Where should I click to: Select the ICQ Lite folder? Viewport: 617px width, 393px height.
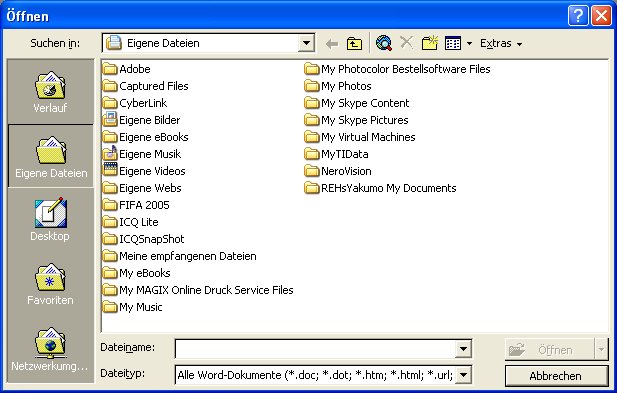click(131, 222)
